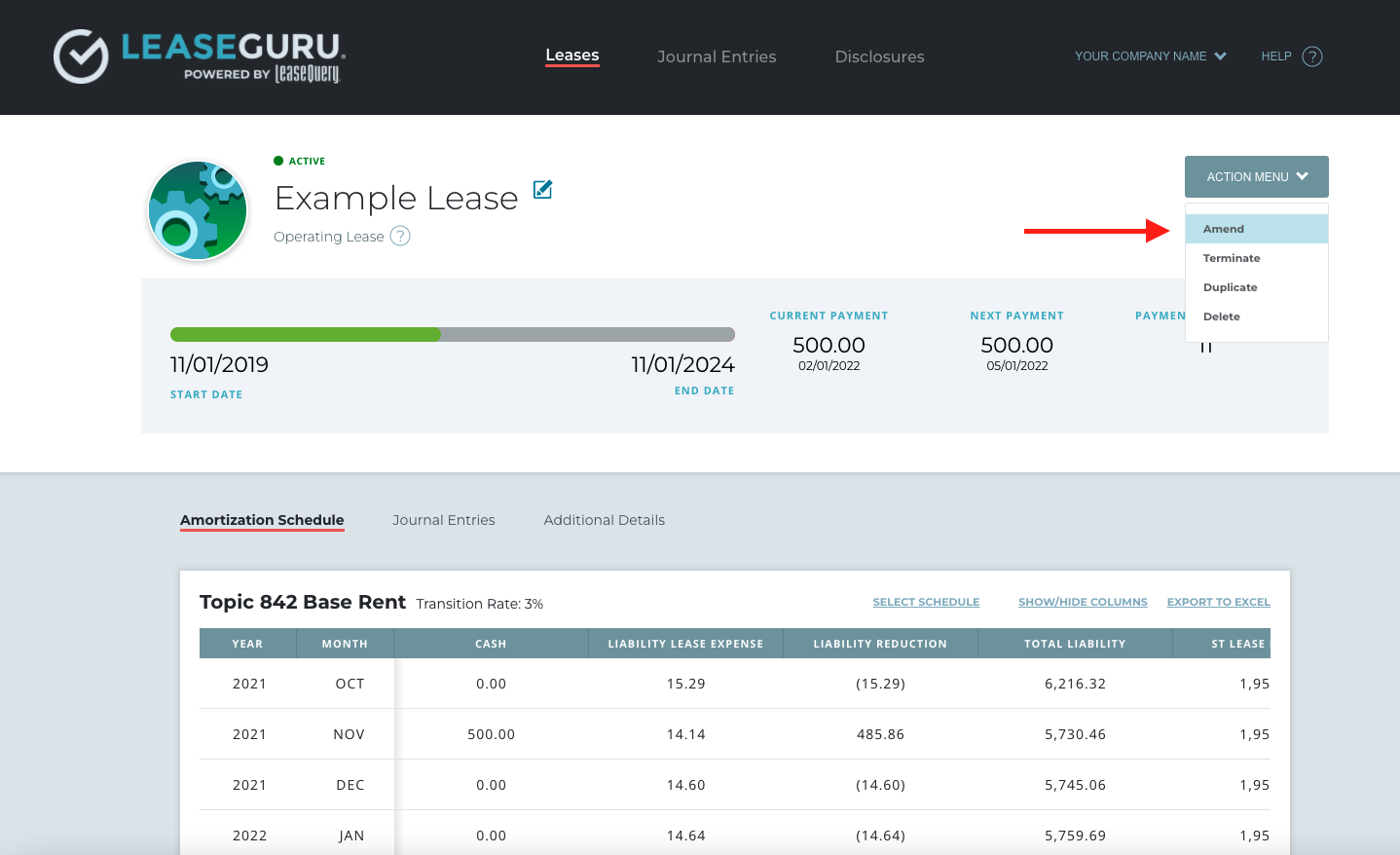
Task: Choose Delete in the action menu
Action: click(x=1221, y=316)
